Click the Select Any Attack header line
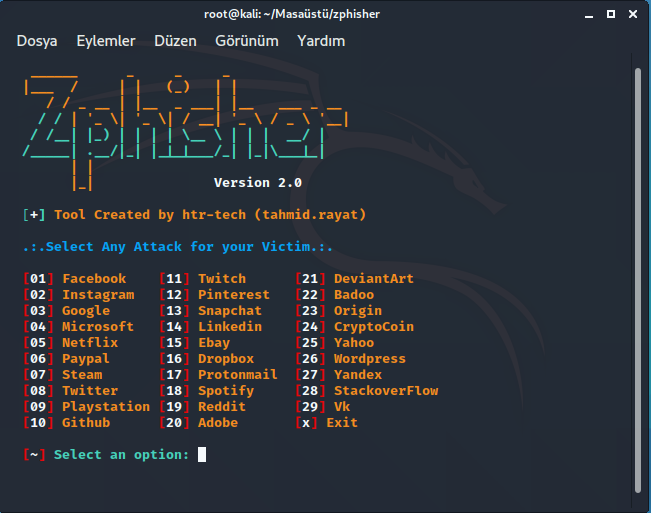The image size is (651, 513). [178, 247]
